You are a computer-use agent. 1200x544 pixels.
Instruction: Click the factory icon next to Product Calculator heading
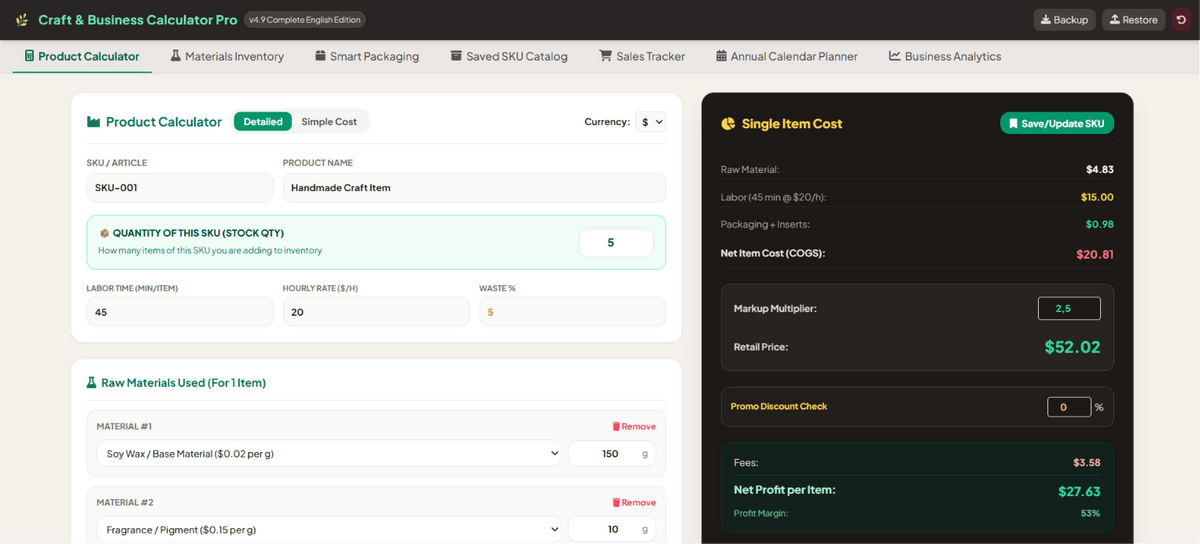point(93,122)
